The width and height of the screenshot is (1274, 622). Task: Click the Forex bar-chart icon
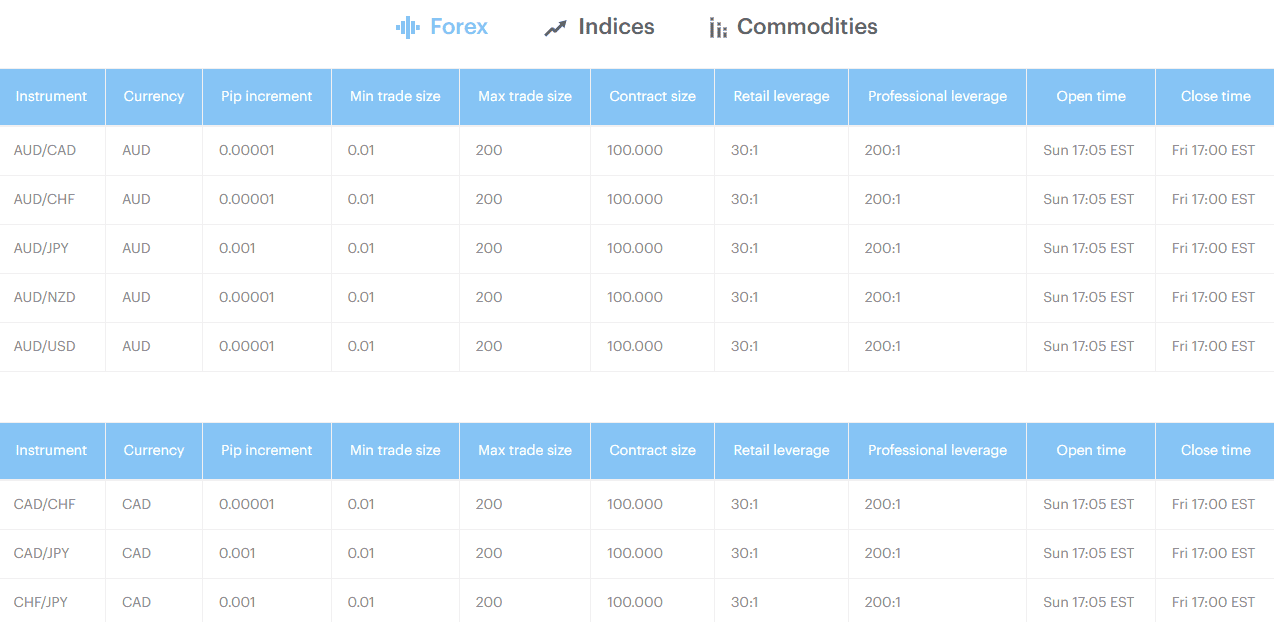pyautogui.click(x=409, y=26)
